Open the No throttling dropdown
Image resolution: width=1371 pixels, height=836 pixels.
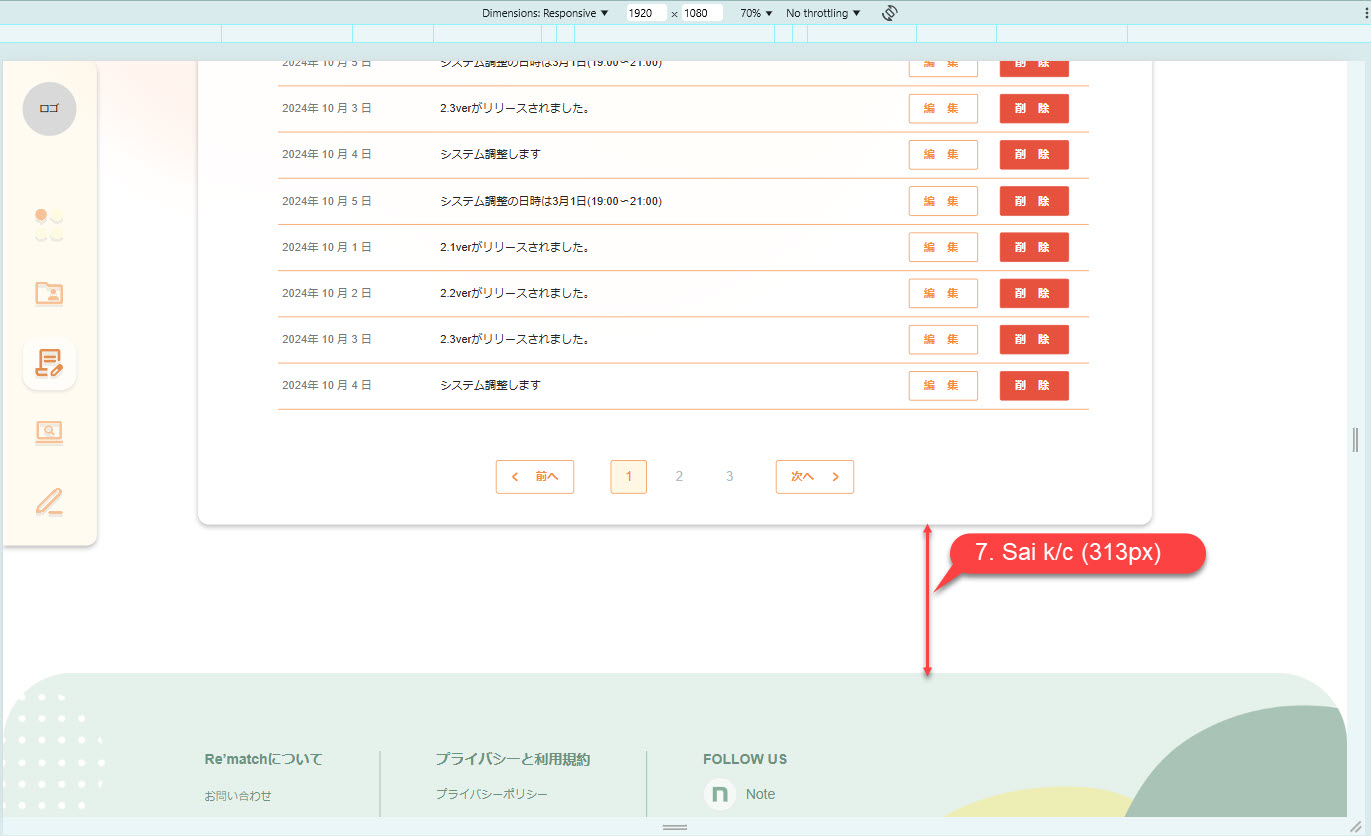pyautogui.click(x=823, y=13)
